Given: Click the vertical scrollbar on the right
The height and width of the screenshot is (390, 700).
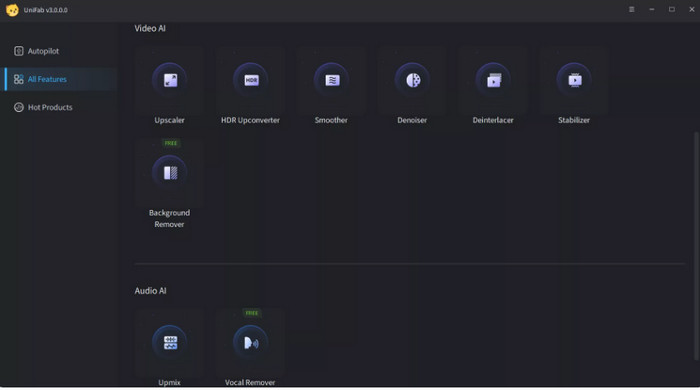Looking at the screenshot, I should [696, 245].
